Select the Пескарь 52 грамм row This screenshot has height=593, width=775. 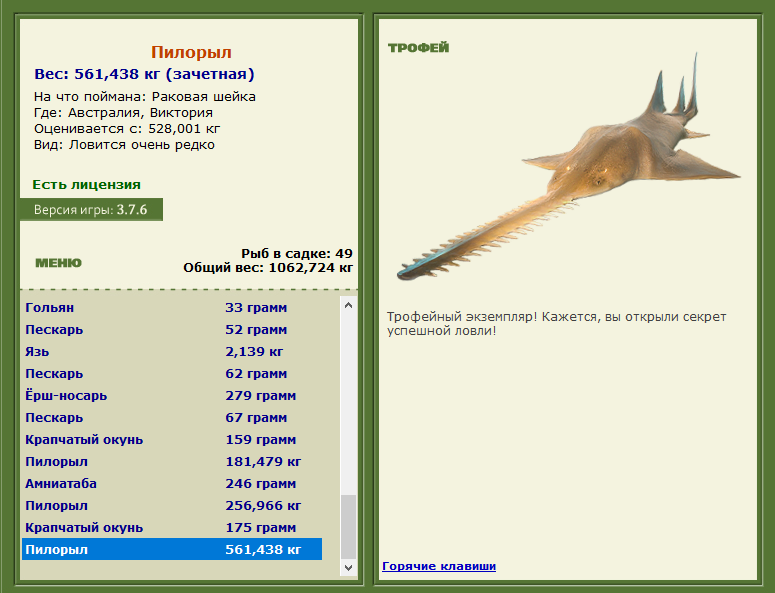tap(172, 330)
